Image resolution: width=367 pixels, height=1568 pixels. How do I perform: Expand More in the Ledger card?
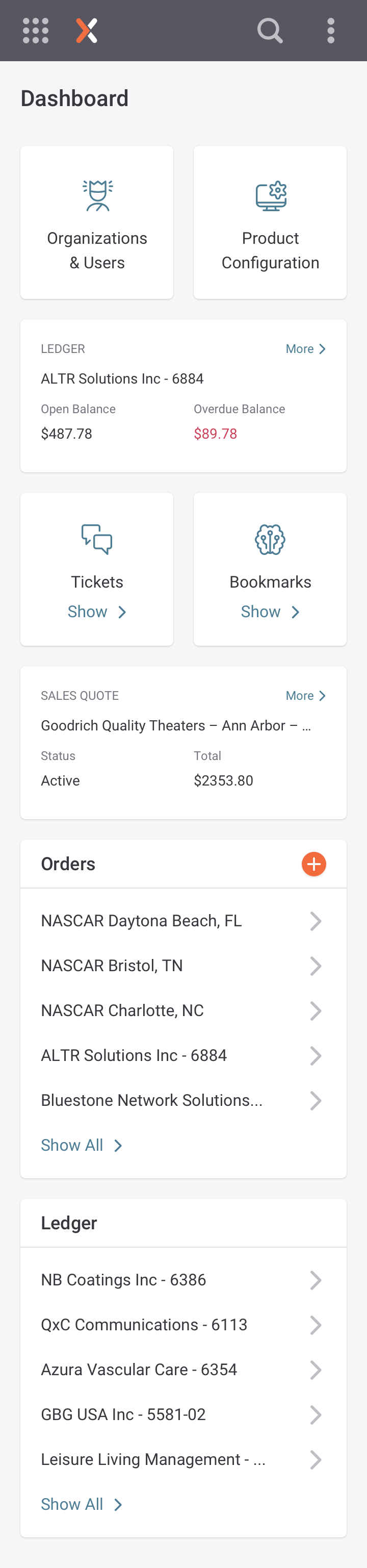pos(306,349)
